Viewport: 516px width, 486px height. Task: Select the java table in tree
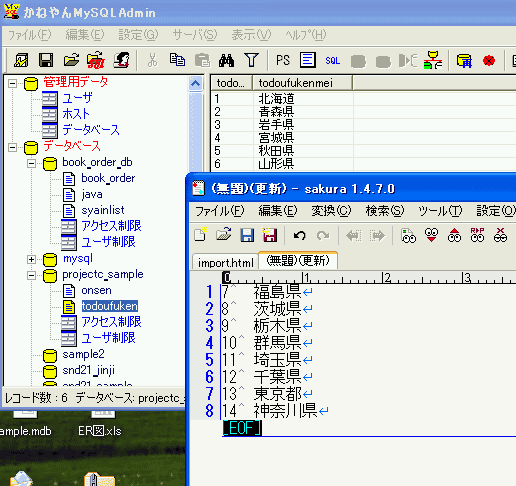92,194
